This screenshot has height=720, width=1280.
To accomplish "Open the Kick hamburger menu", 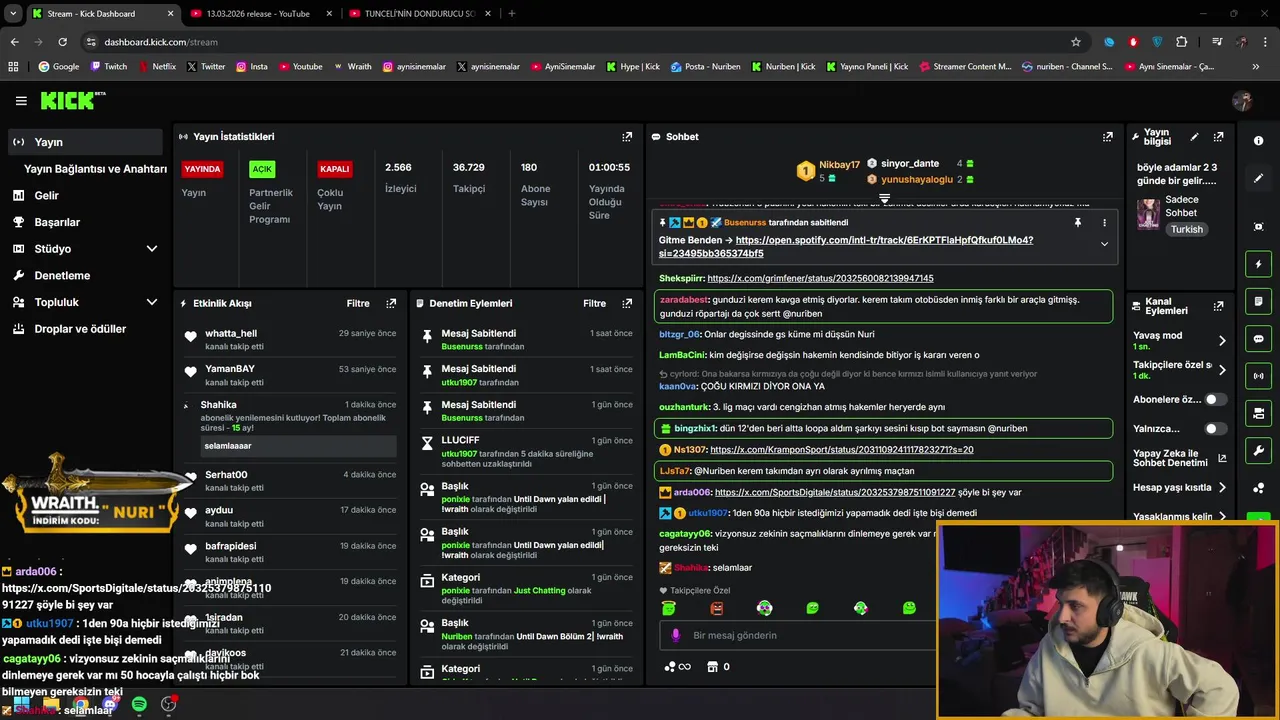I will [21, 101].
